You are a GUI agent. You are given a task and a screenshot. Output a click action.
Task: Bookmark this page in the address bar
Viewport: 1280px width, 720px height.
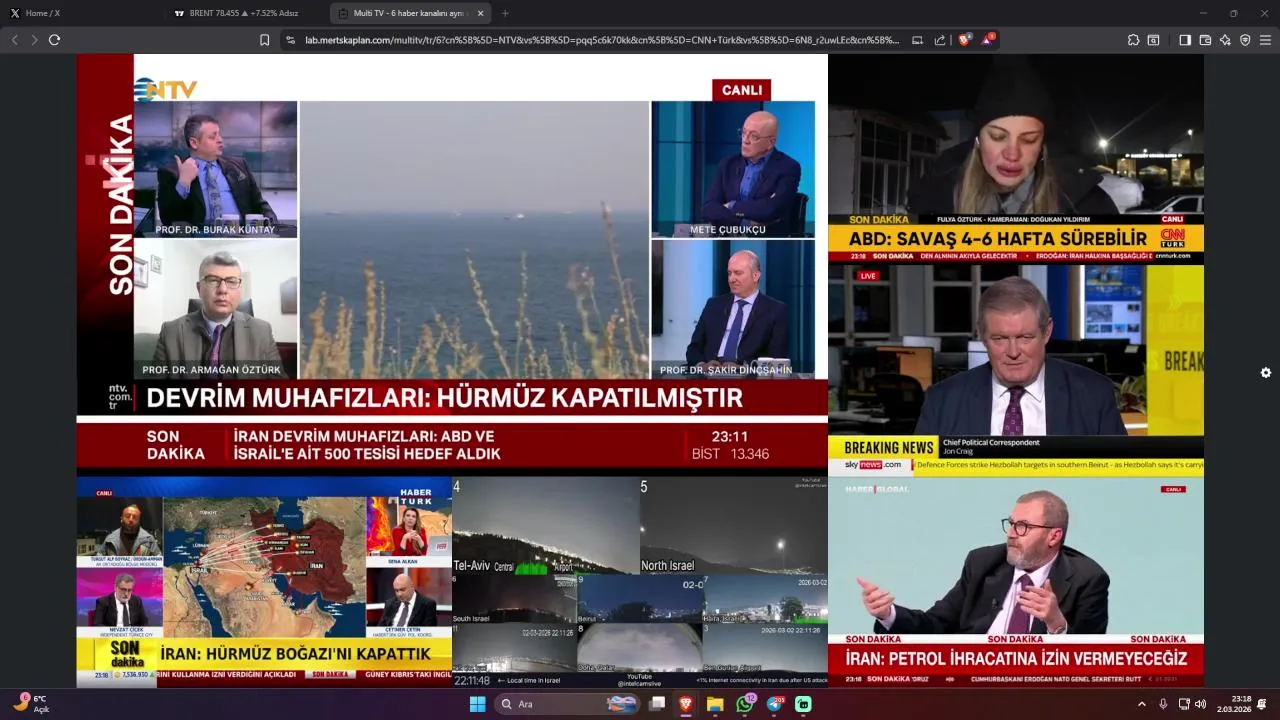264,40
